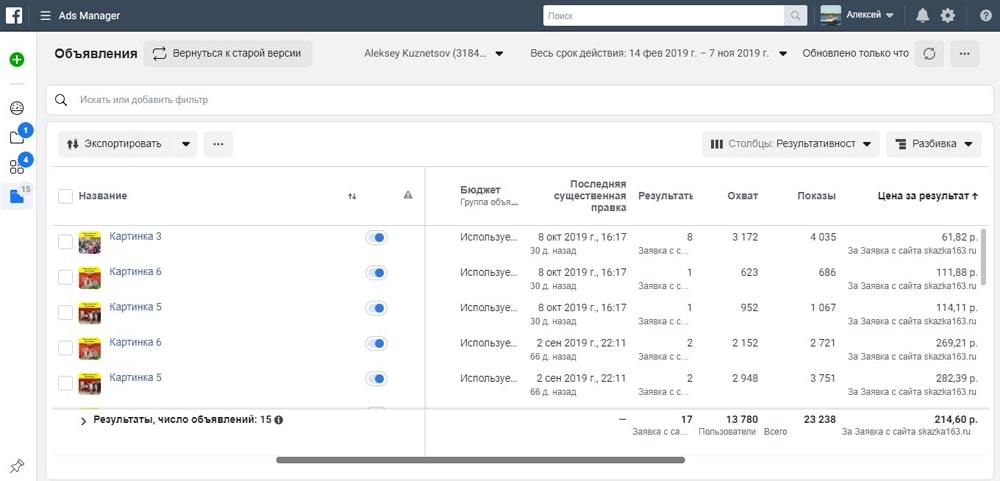Click the Экспортировать button
The height and width of the screenshot is (481, 1000).
[x=115, y=144]
